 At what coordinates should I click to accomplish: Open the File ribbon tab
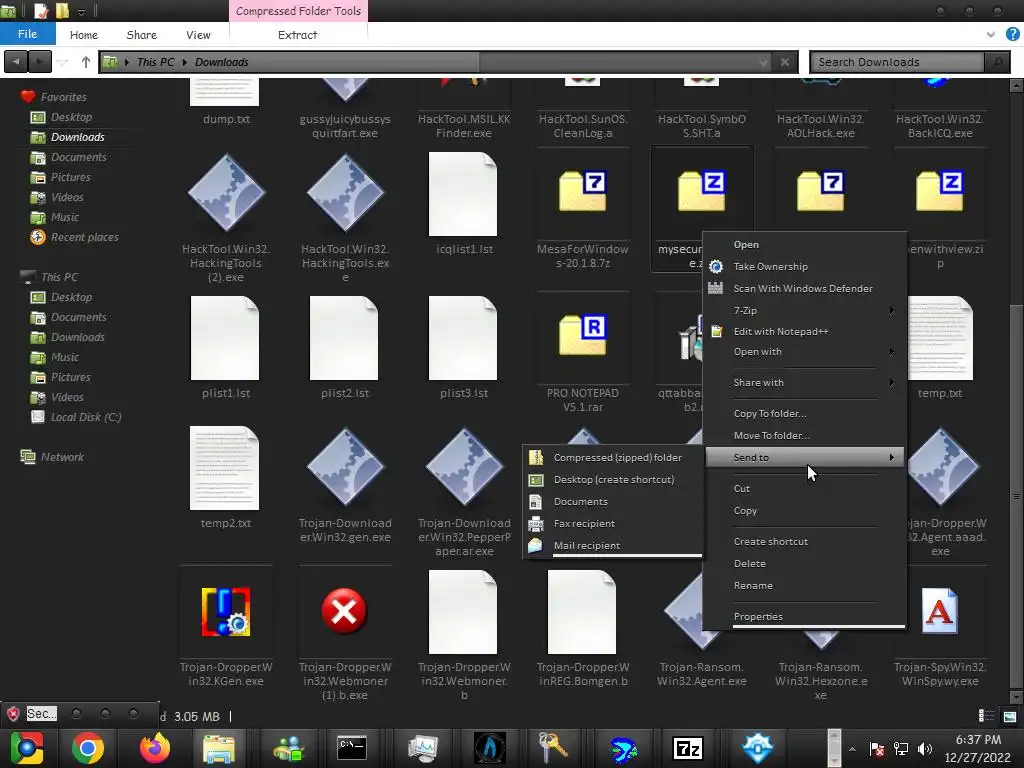27,34
